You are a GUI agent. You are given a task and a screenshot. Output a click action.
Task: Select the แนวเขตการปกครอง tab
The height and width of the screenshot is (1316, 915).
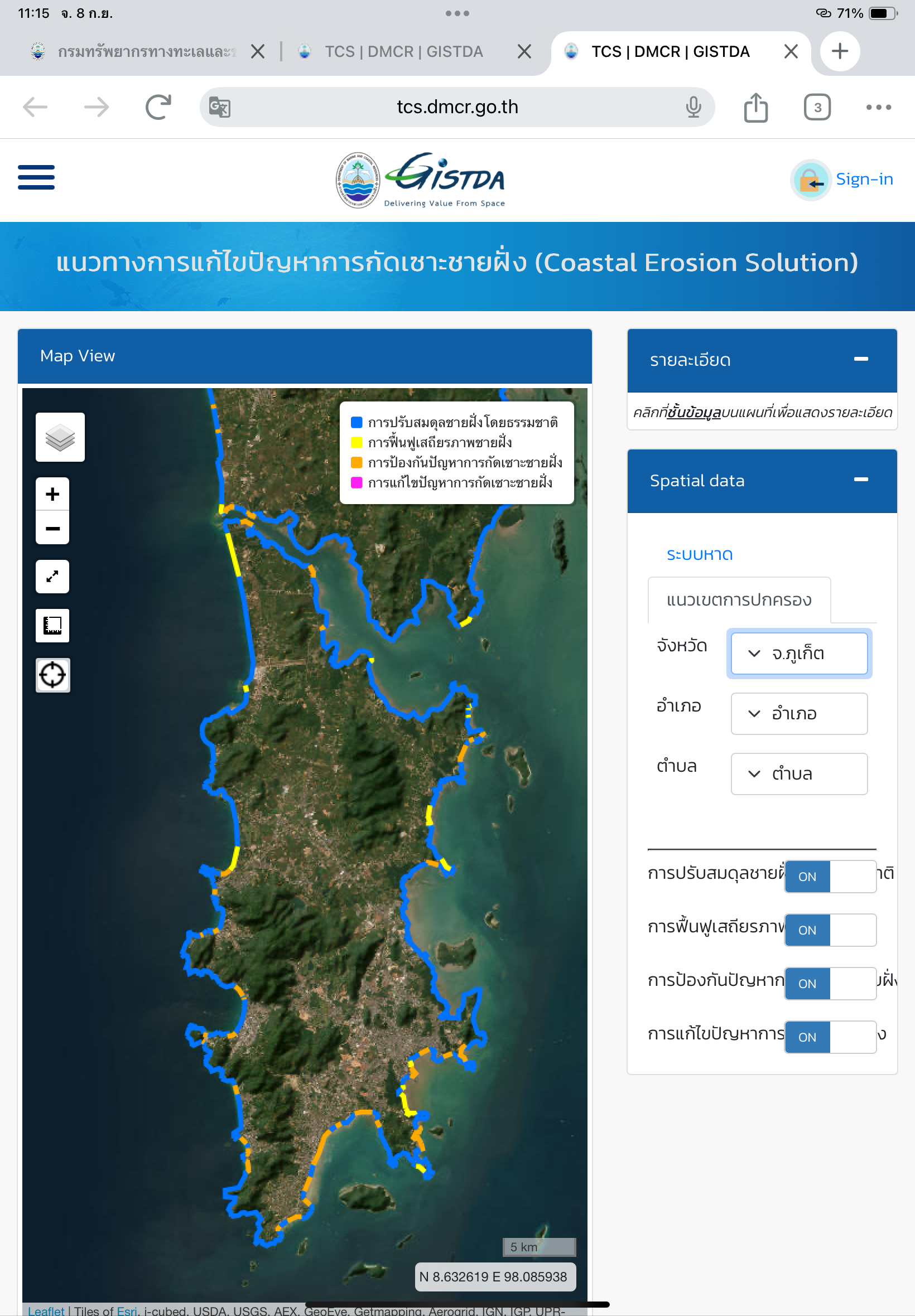point(739,600)
